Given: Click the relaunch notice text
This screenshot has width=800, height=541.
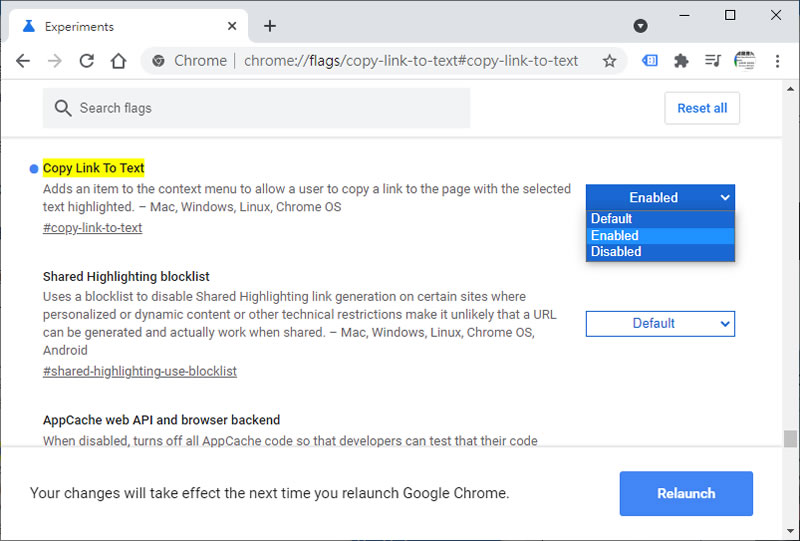Looking at the screenshot, I should coord(269,494).
